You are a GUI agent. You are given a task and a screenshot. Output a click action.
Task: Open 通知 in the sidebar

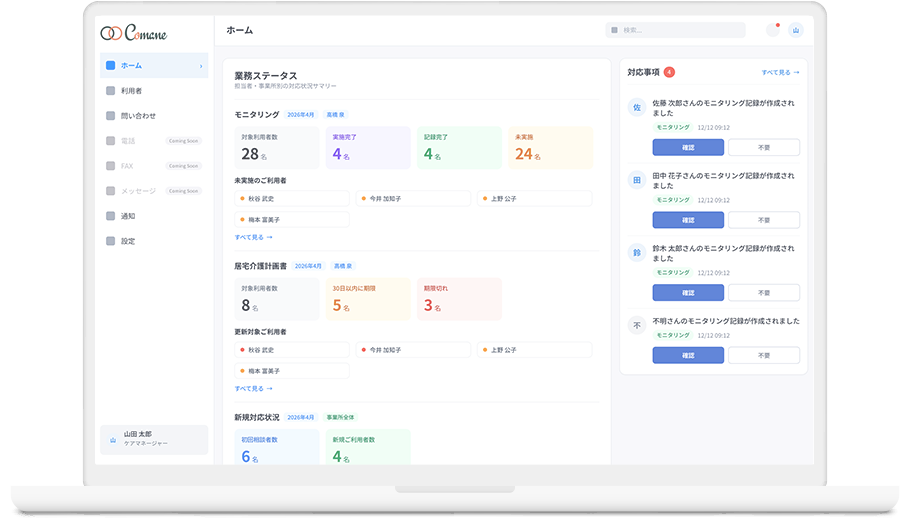(x=154, y=216)
